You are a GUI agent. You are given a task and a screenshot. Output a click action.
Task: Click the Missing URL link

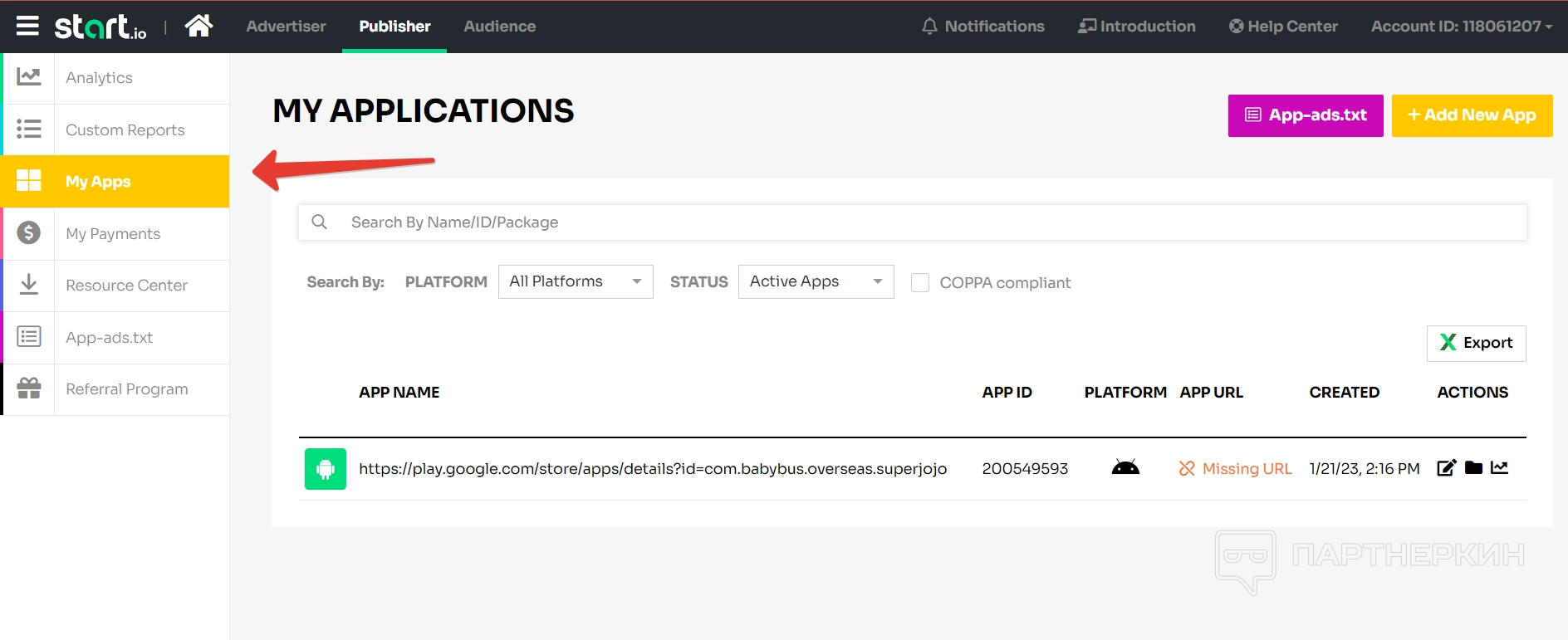1246,469
